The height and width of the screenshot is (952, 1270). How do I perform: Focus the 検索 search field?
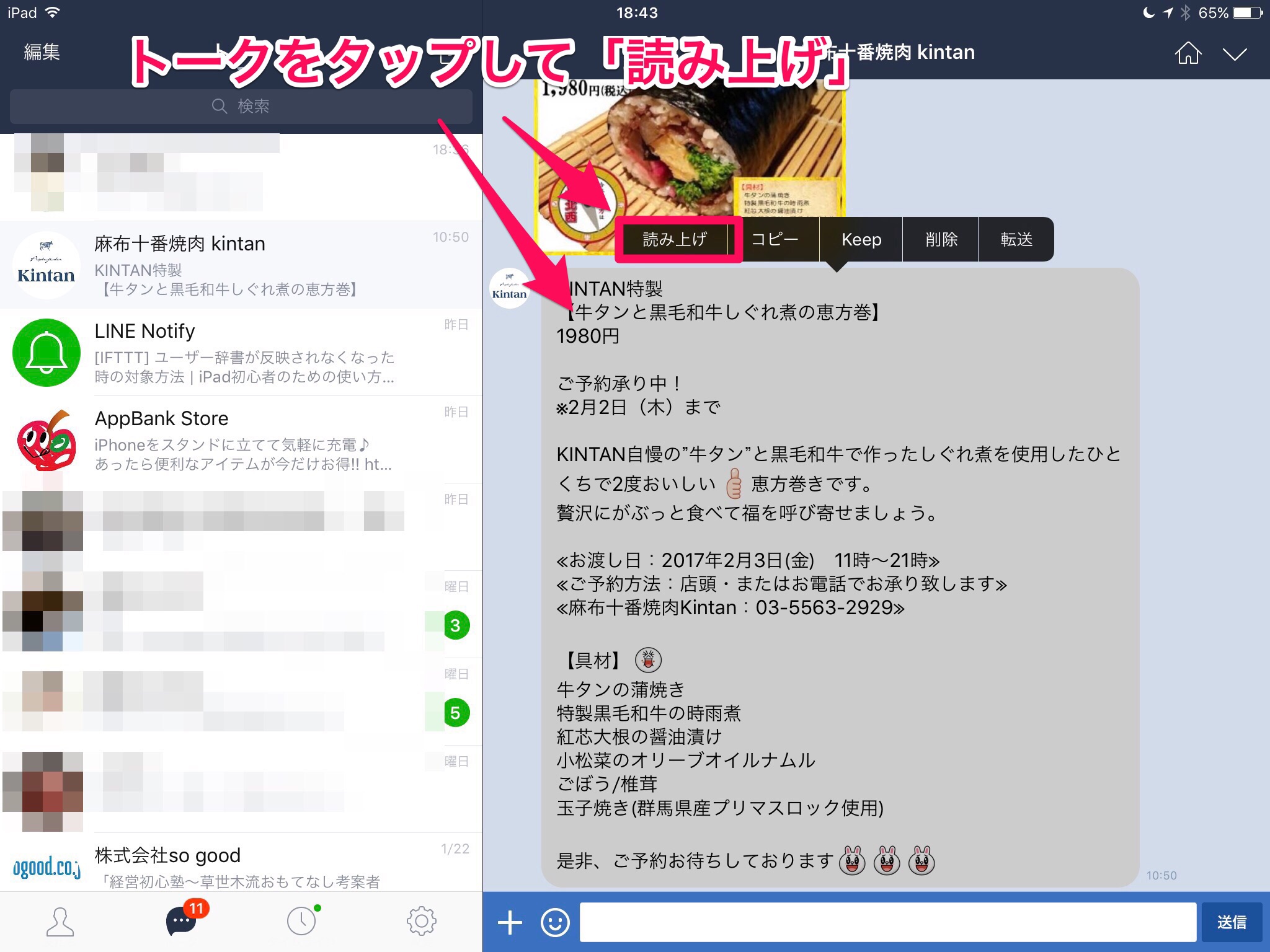(x=241, y=106)
